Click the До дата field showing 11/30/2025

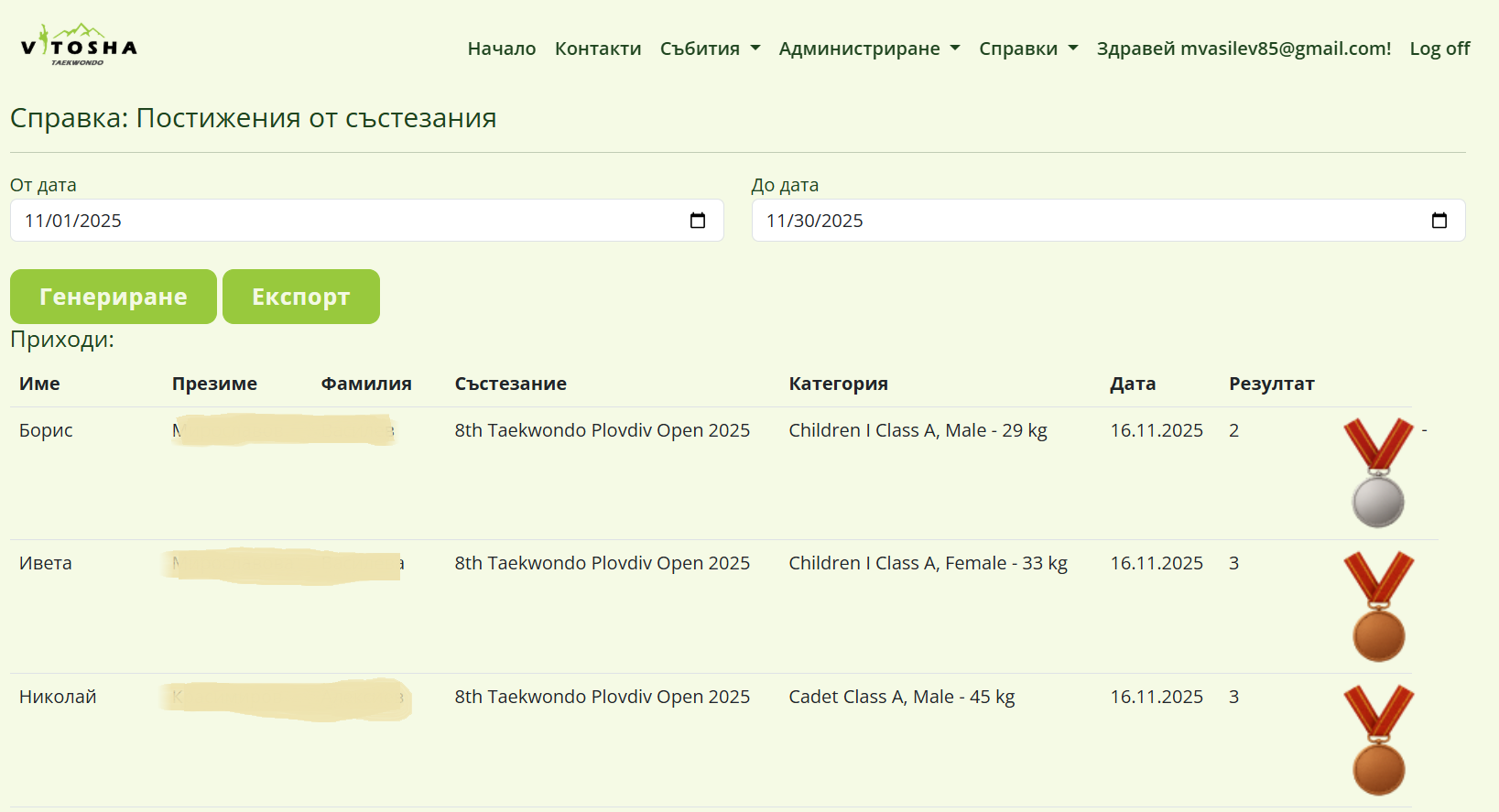tap(1090, 221)
